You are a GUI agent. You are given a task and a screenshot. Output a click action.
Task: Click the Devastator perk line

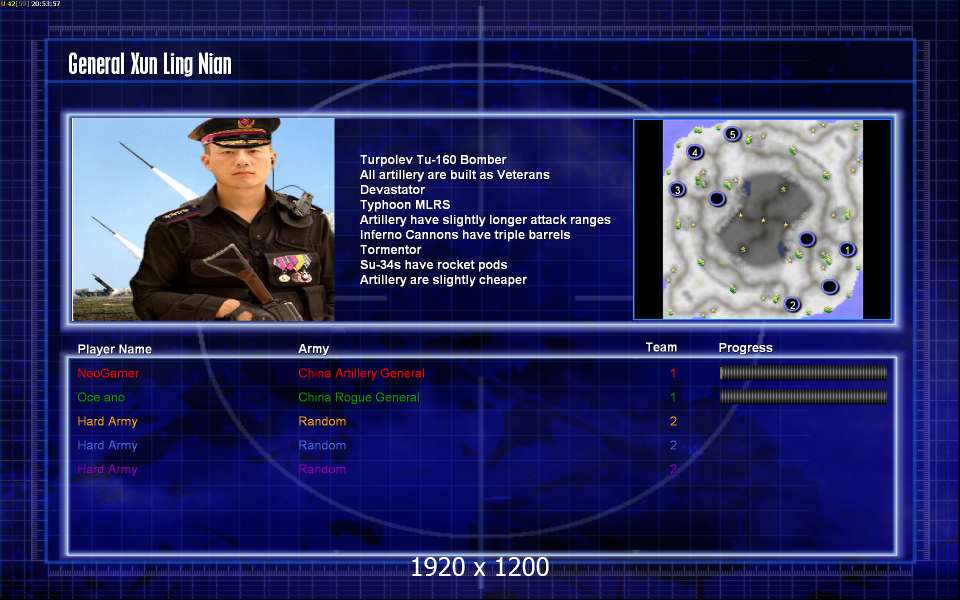coord(392,190)
